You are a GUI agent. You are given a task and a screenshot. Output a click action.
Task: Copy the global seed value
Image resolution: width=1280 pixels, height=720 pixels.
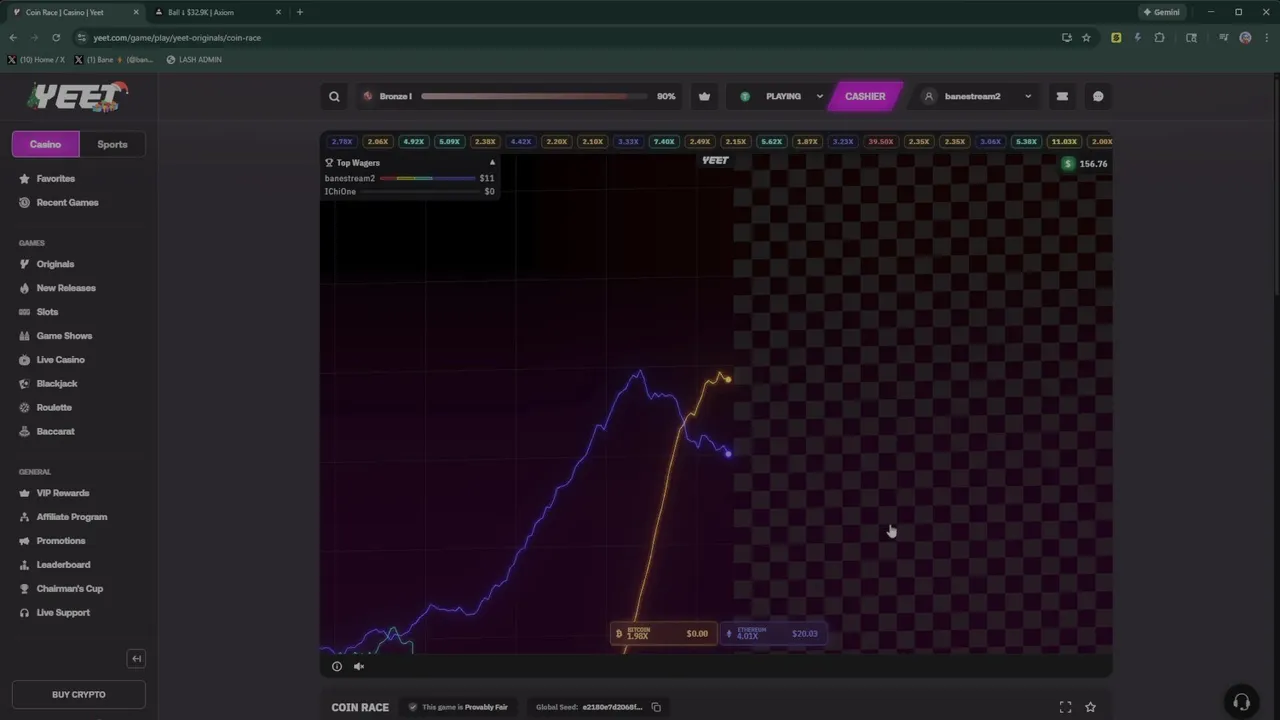tap(656, 707)
